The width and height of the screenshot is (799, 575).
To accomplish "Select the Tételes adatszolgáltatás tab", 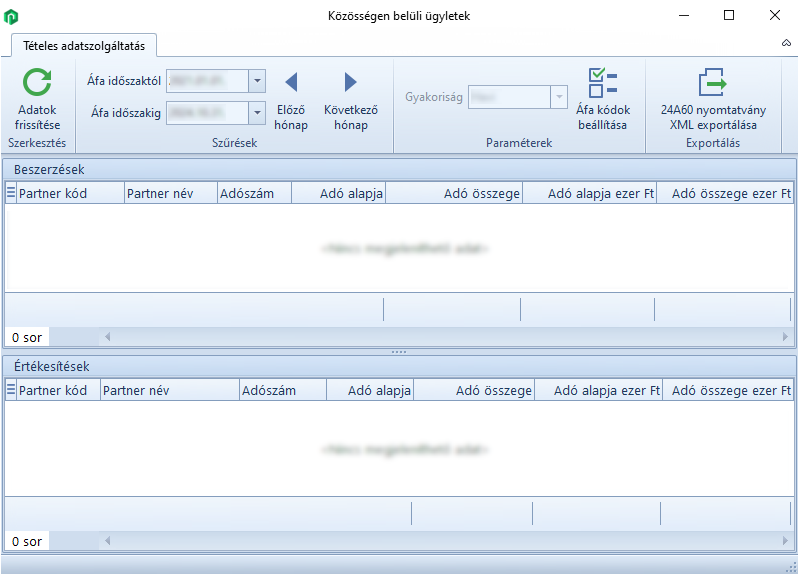I will pos(84,44).
